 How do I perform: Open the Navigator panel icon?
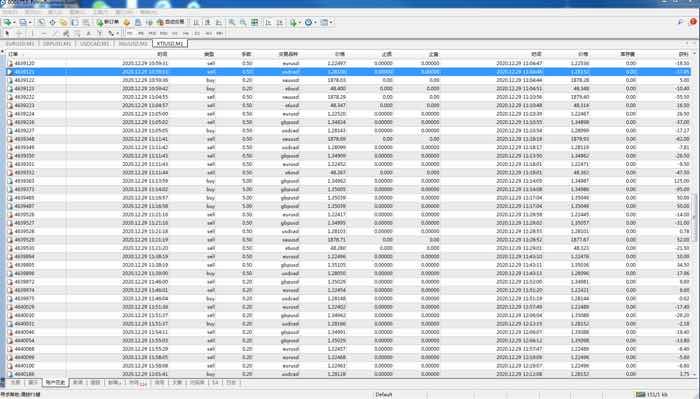[x=63, y=22]
